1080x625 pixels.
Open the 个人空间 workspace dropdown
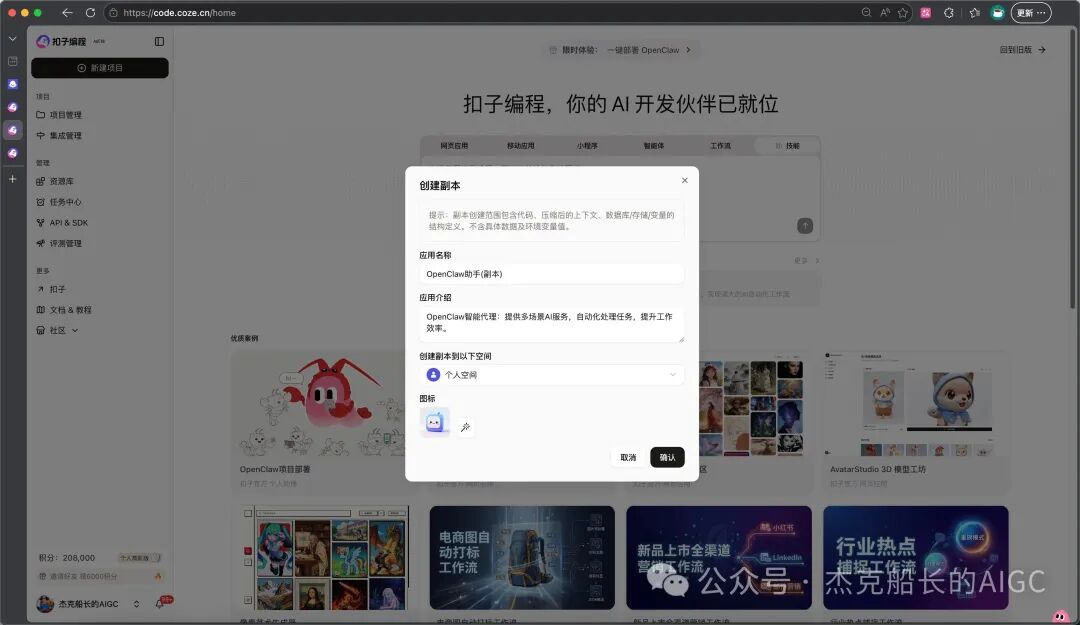pyautogui.click(x=551, y=375)
